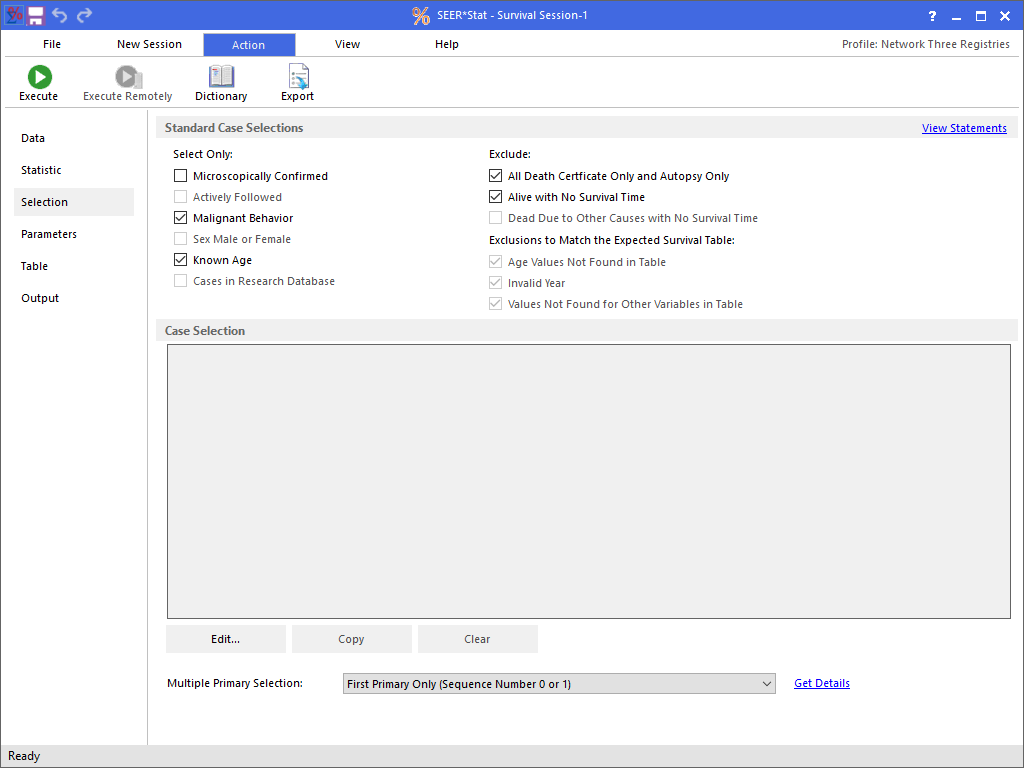Open the Dictionary book icon
Screen dimensions: 1024x768
pyautogui.click(x=221, y=77)
